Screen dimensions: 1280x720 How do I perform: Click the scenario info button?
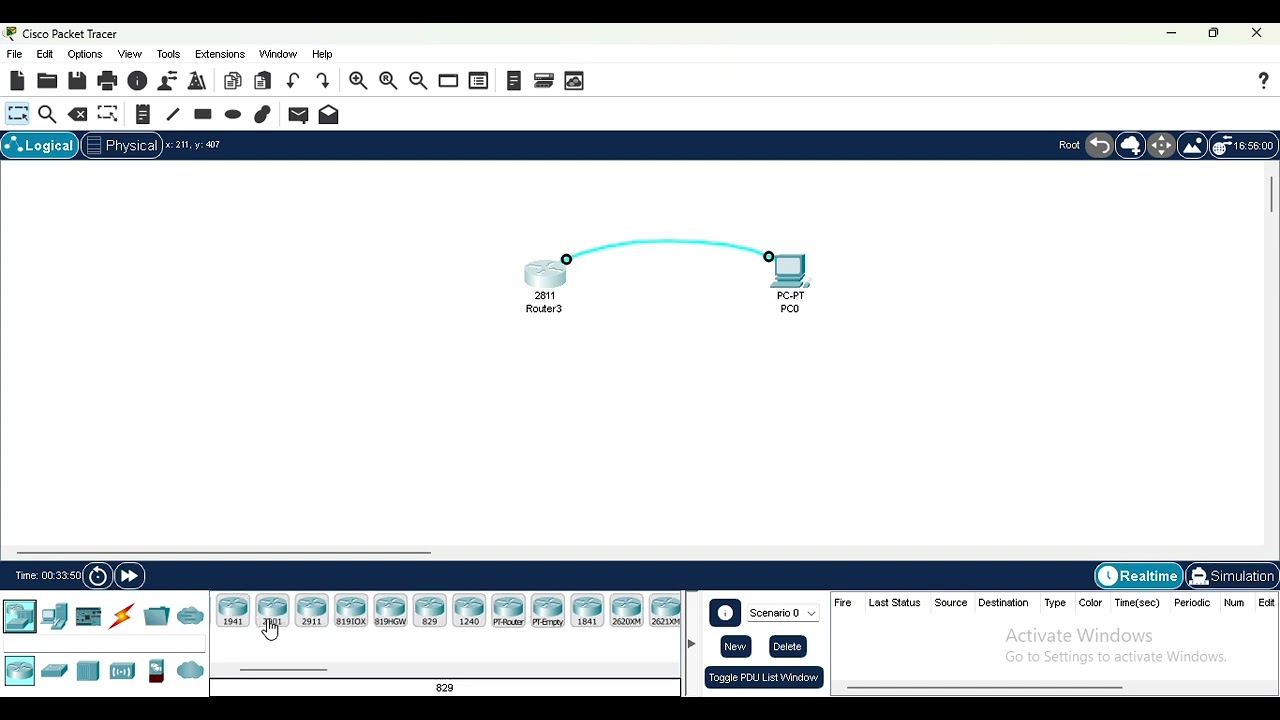(725, 613)
